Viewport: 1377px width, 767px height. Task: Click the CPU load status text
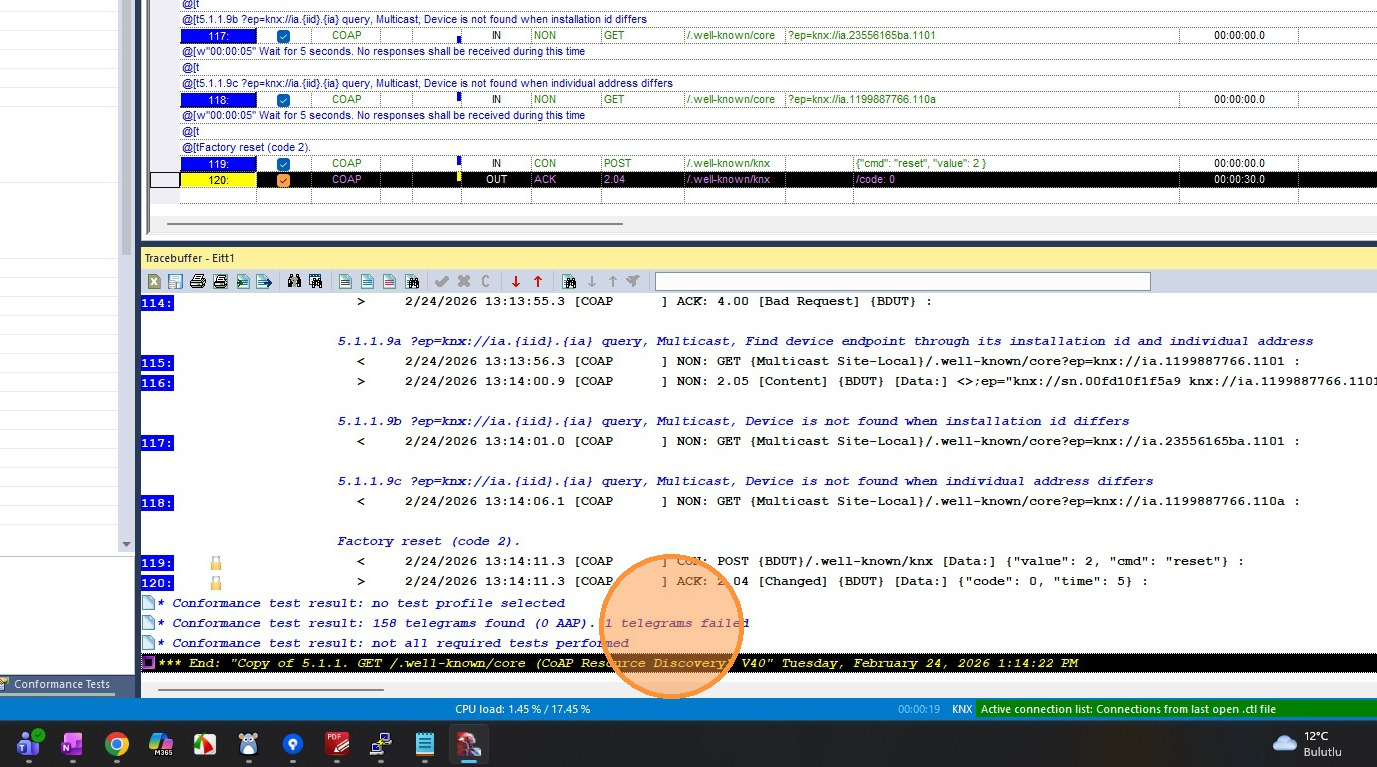(x=522, y=709)
